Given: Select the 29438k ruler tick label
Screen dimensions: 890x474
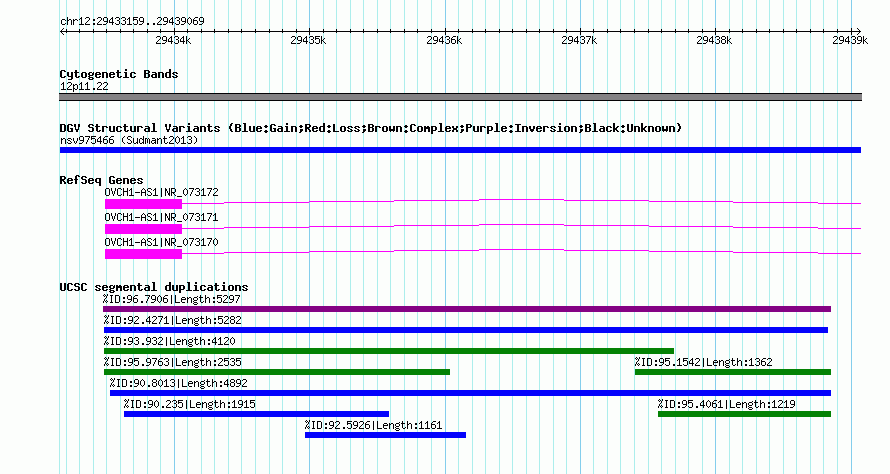Looking at the screenshot, I should point(714,40).
